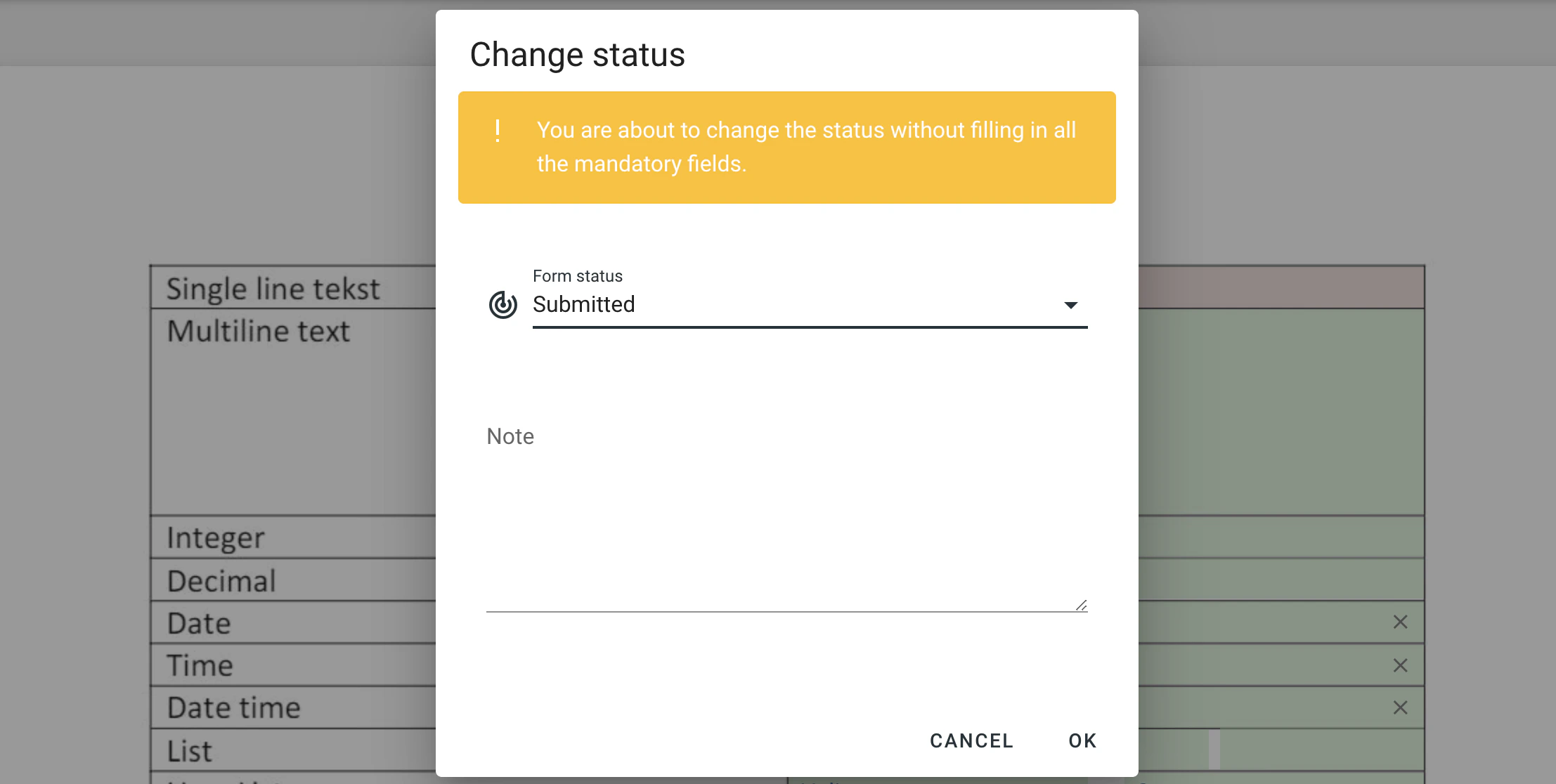Click the Change status dialog title

tap(578, 54)
